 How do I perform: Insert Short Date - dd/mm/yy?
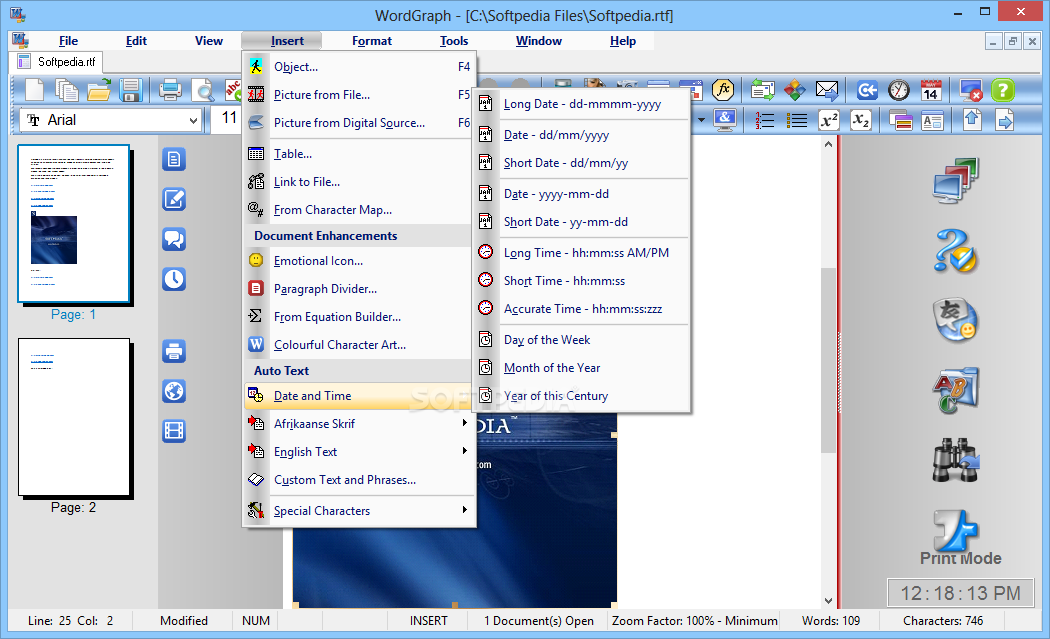click(x=582, y=163)
